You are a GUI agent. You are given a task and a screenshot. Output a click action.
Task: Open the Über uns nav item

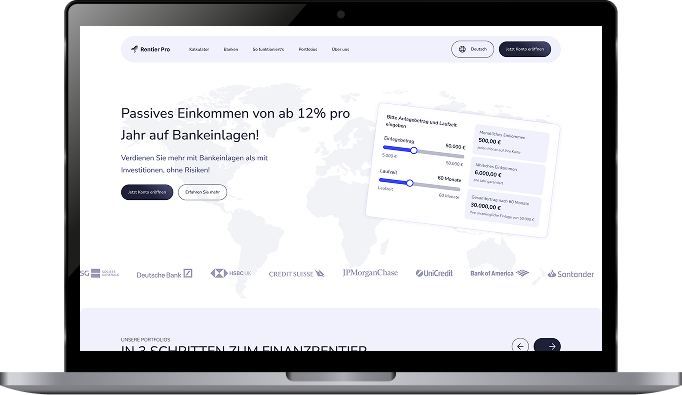(x=340, y=49)
